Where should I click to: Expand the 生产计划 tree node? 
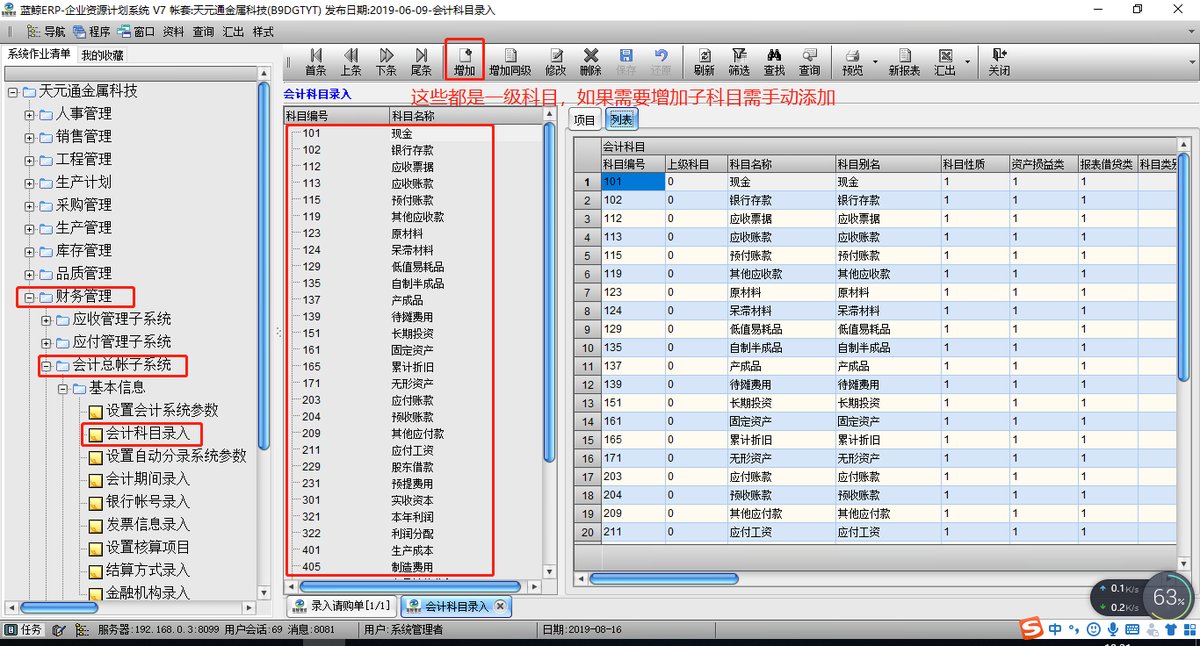pyautogui.click(x=29, y=182)
